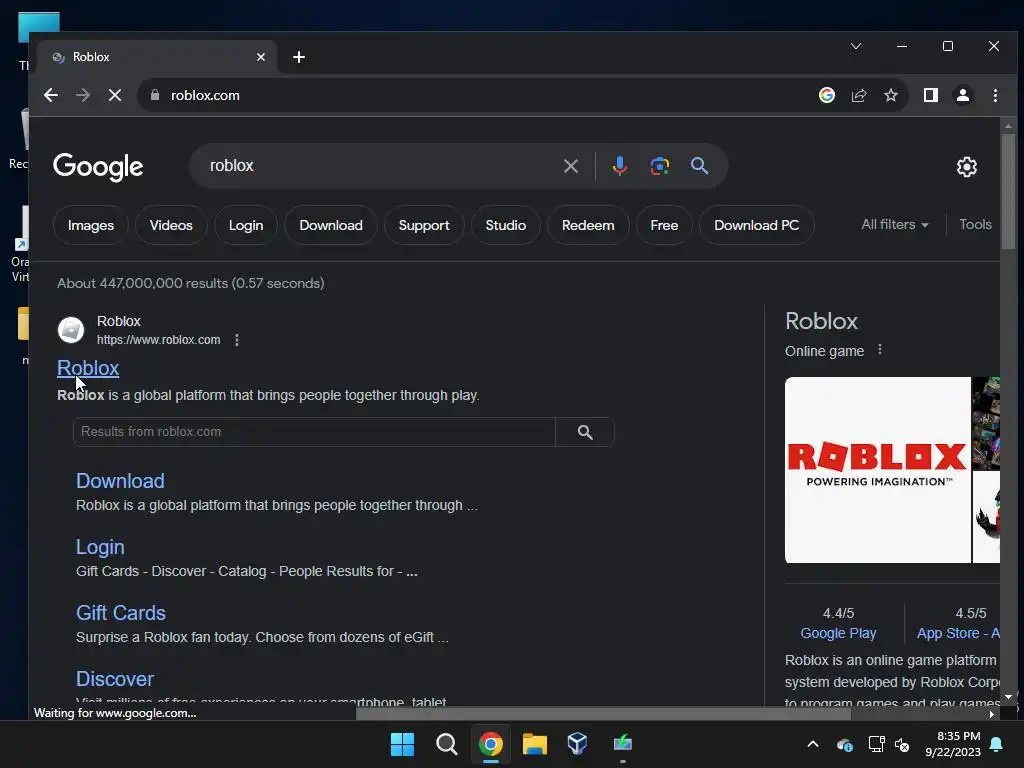
Task: Click the muted volume tray icon
Action: coord(902,744)
